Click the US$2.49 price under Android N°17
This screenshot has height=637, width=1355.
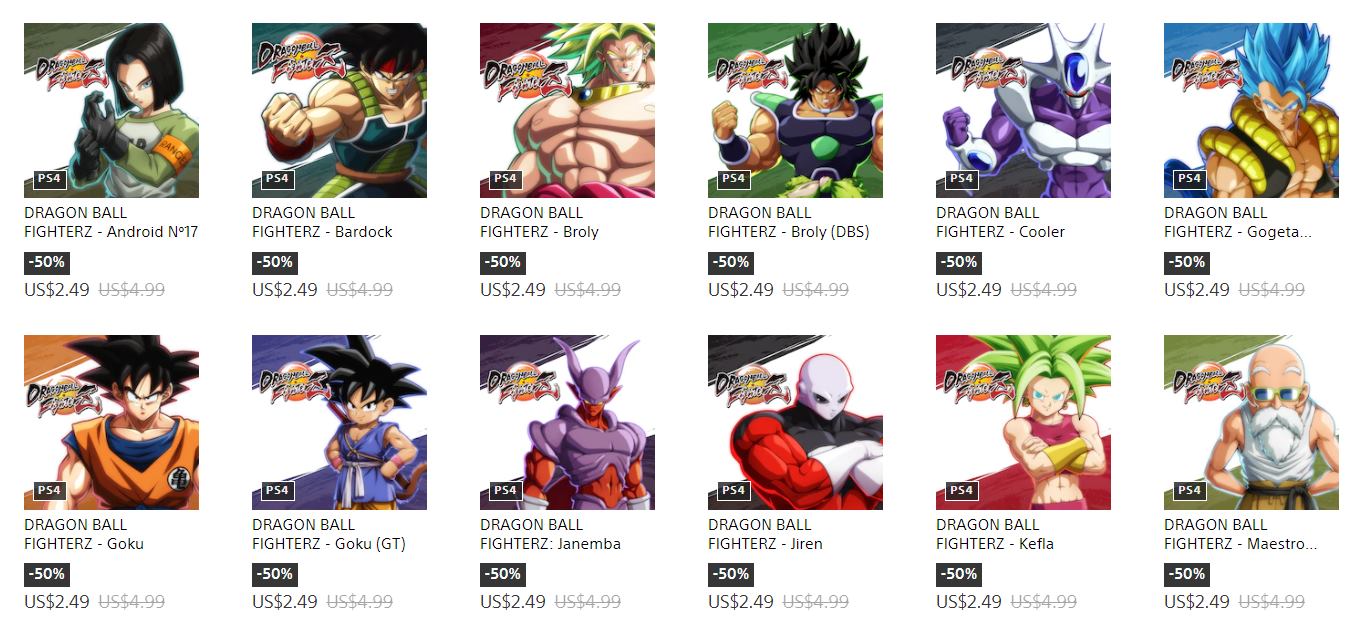[x=57, y=290]
